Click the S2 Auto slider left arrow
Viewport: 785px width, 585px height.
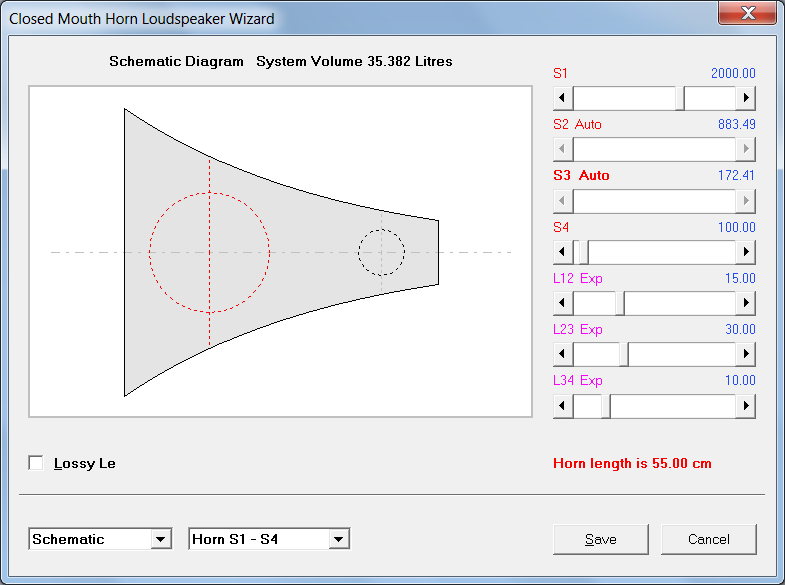[x=563, y=149]
